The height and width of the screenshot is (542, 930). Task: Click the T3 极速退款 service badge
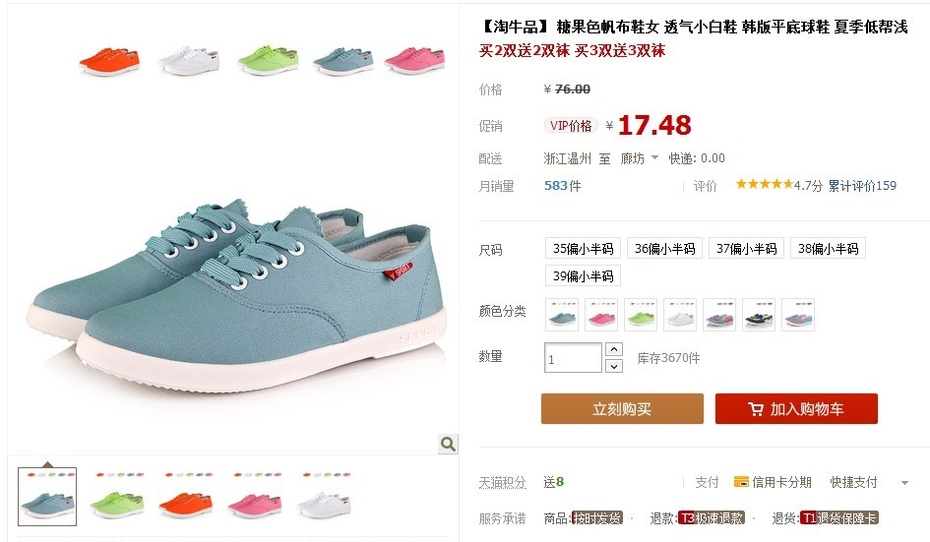point(711,518)
